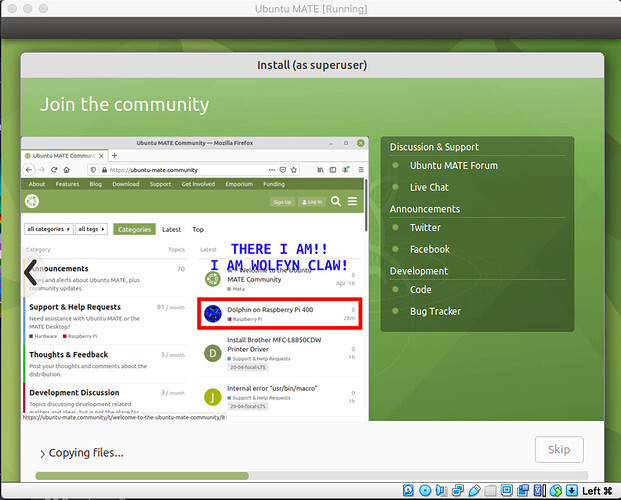Screen dimensions: 621x500
Task: Click the Left ⌘ host key indicator
Action: pos(597,491)
